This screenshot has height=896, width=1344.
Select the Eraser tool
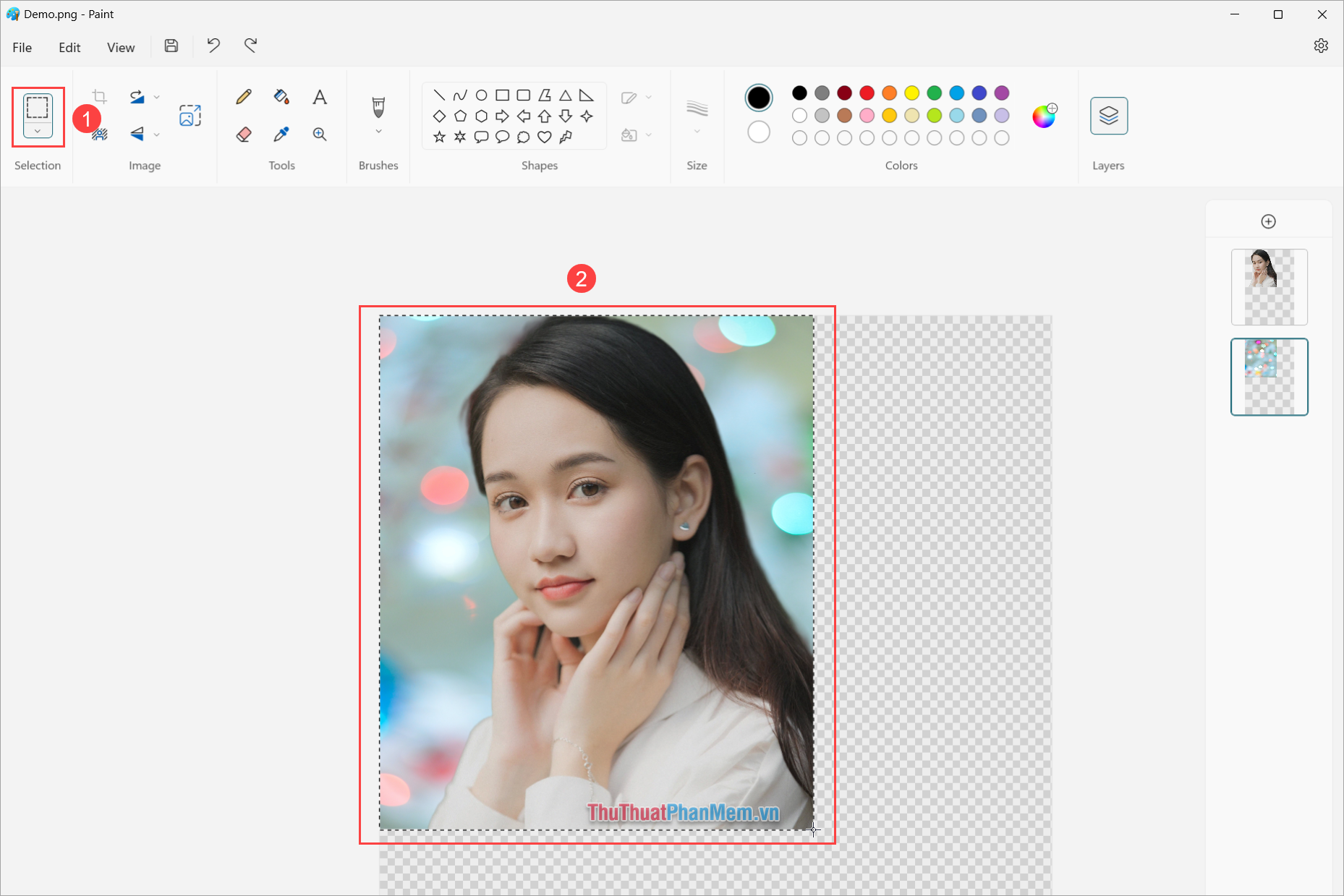point(244,134)
